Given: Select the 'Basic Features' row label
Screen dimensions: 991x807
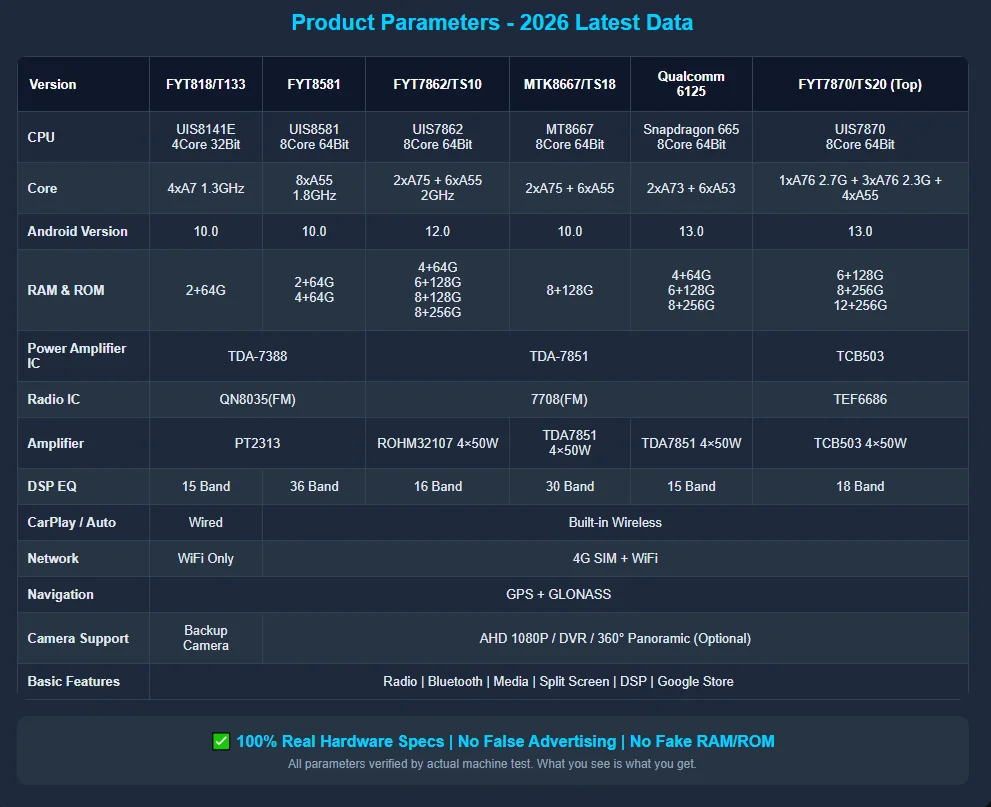Looking at the screenshot, I should pos(83,681).
